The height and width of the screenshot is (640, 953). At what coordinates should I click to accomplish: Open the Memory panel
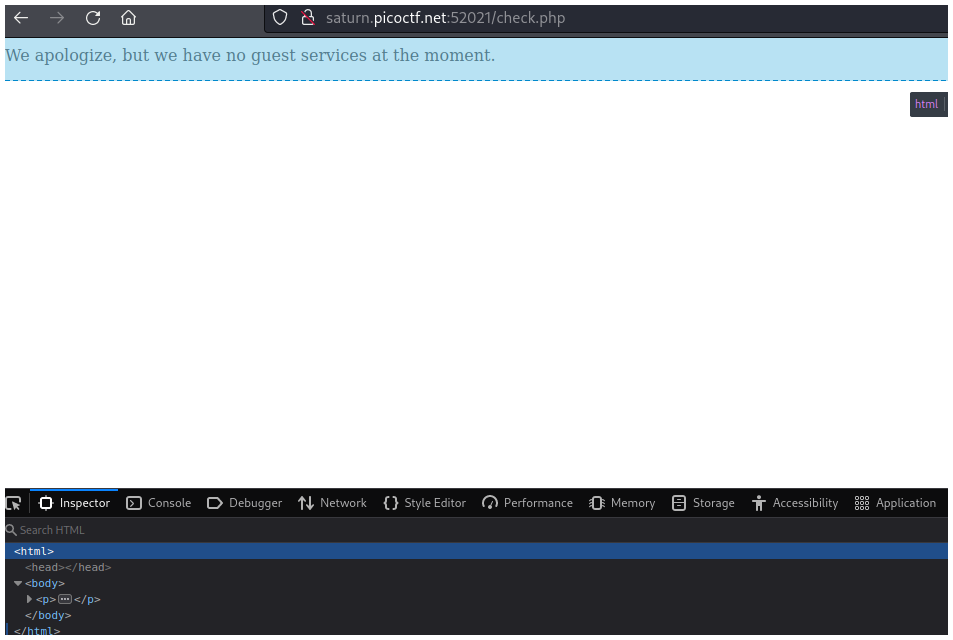621,503
